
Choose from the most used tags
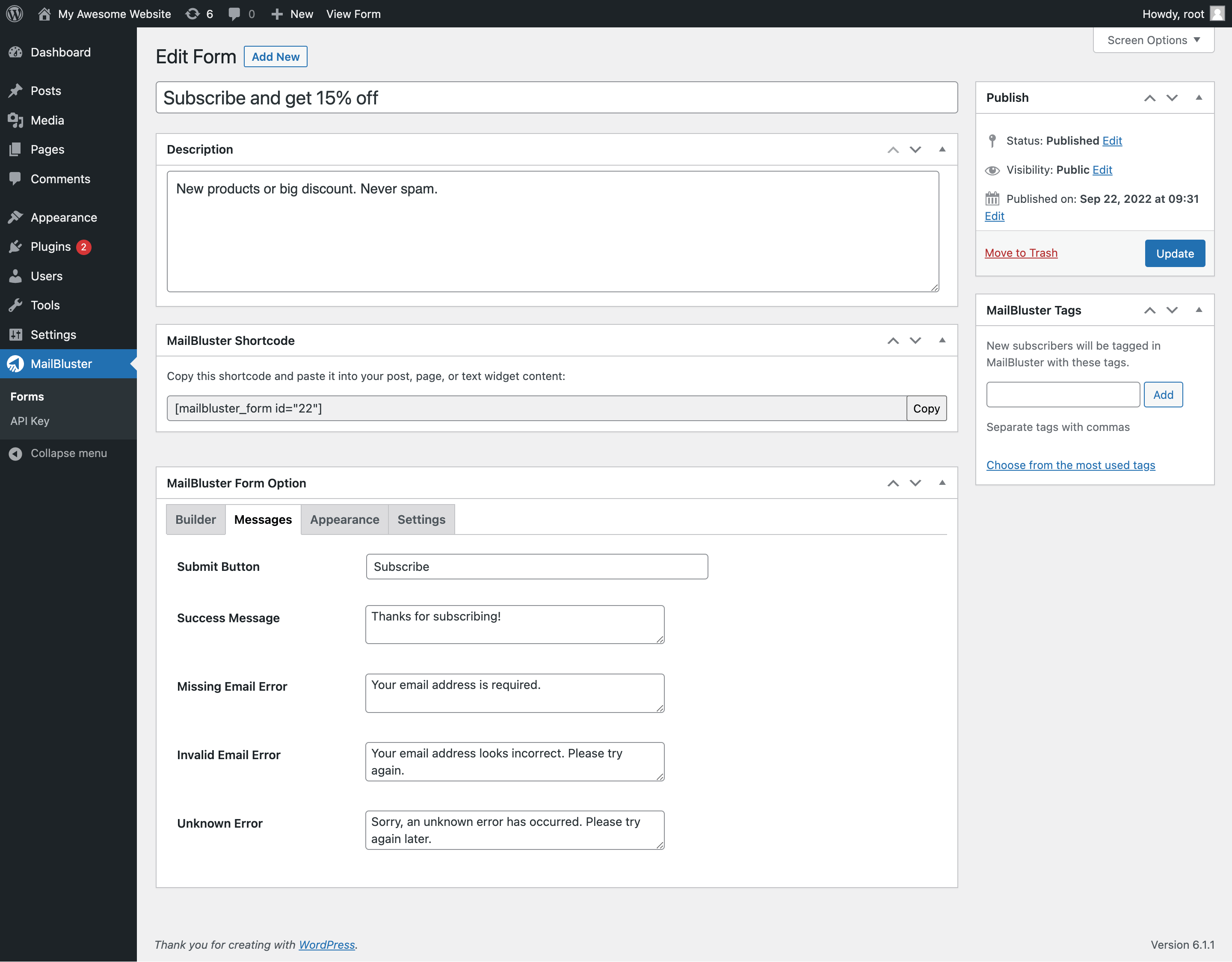[1070, 465]
